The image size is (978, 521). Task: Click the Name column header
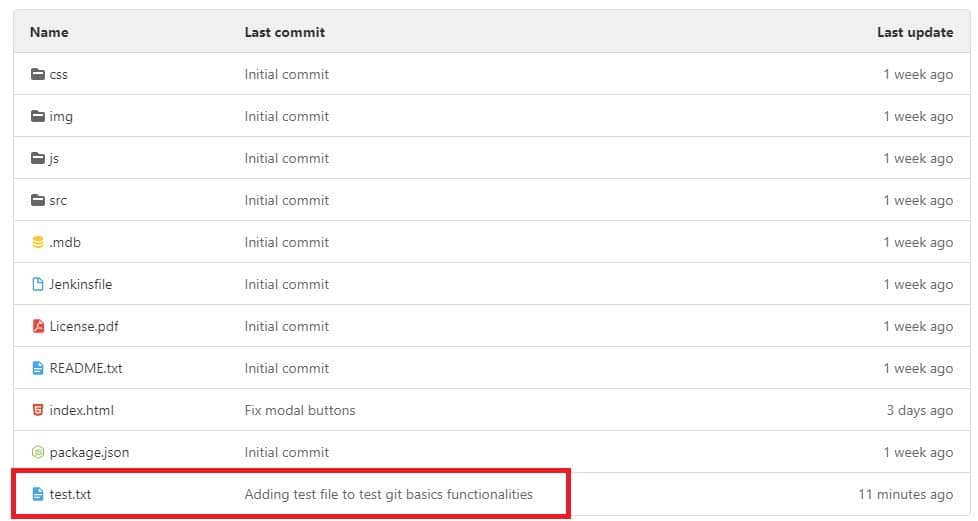[x=49, y=32]
